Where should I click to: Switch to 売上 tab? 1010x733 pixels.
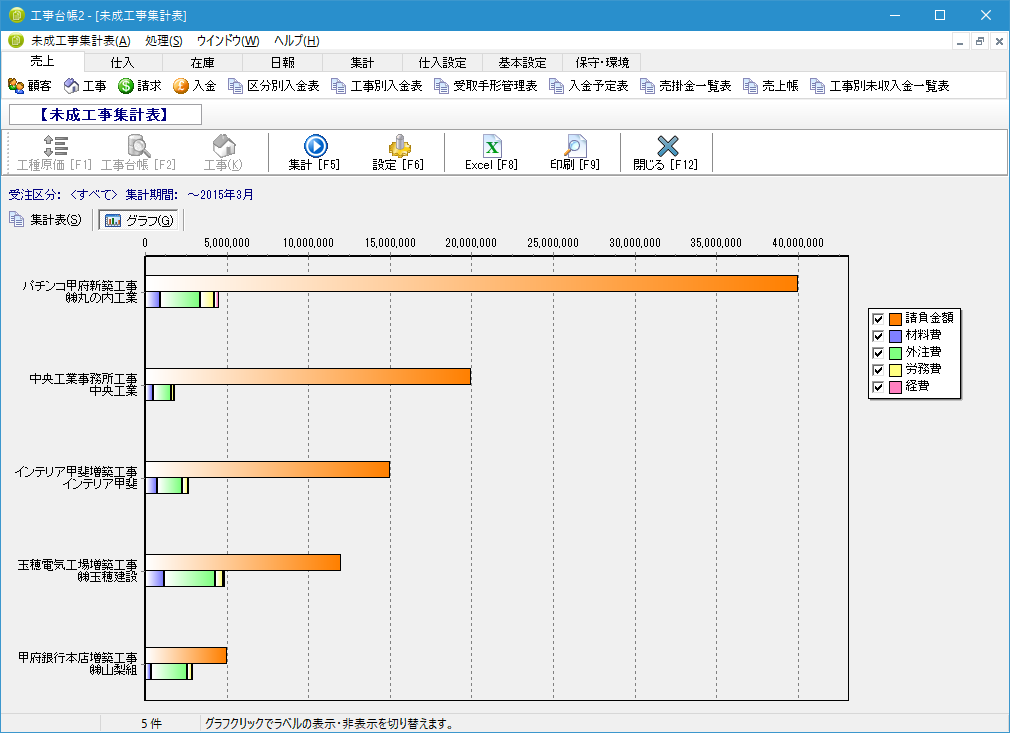coord(43,61)
